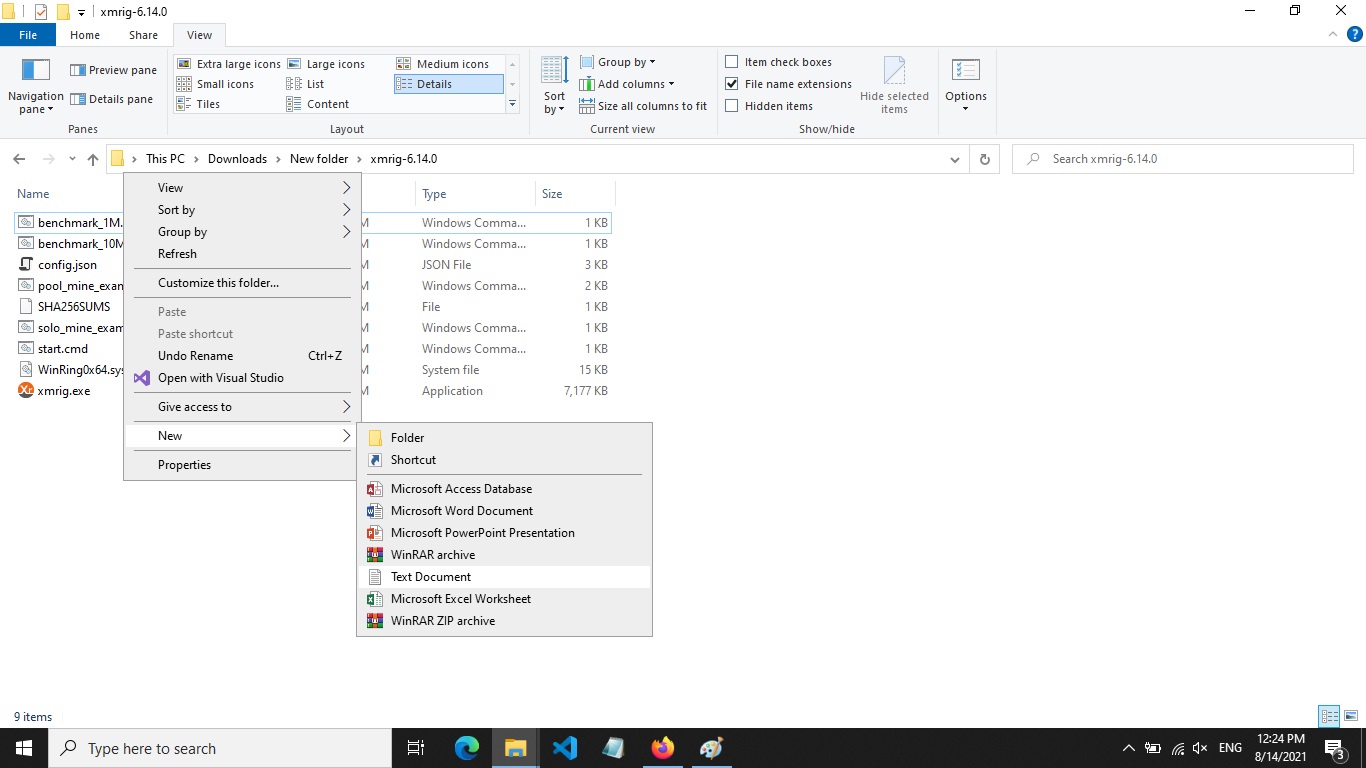
Task: Switch to the Home tab
Action: pyautogui.click(x=85, y=35)
